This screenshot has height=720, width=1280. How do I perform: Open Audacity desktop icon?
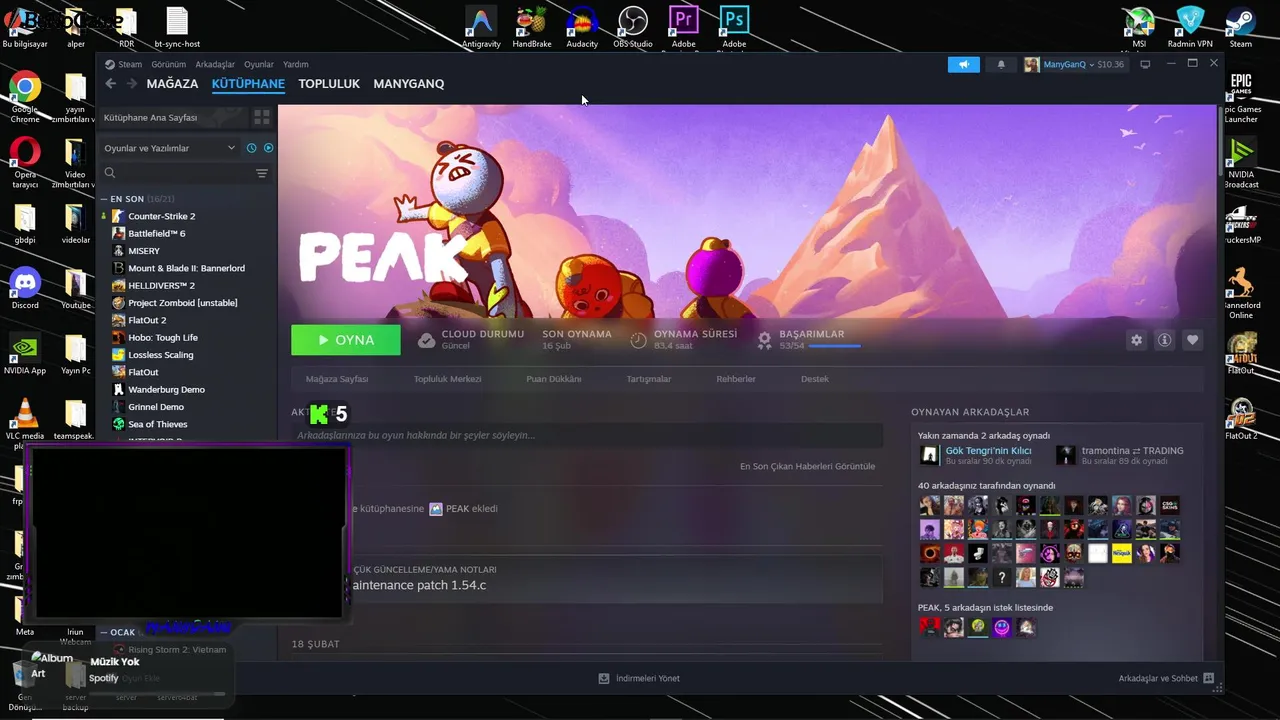[582, 27]
